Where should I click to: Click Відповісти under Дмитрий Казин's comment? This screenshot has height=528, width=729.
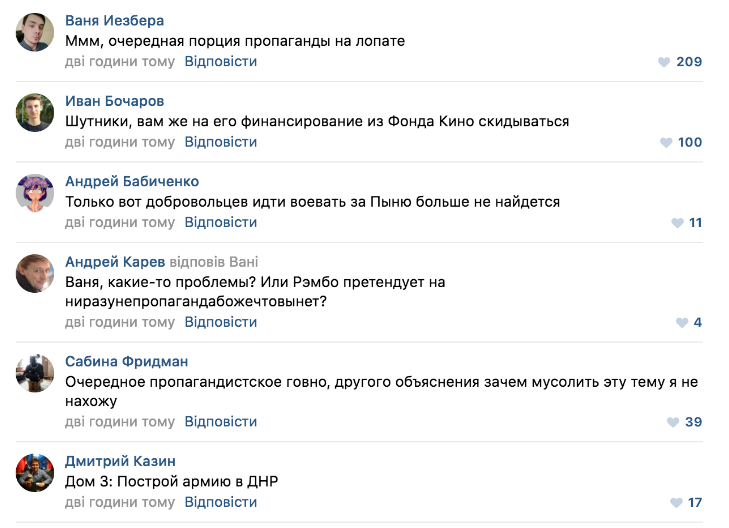tap(220, 502)
